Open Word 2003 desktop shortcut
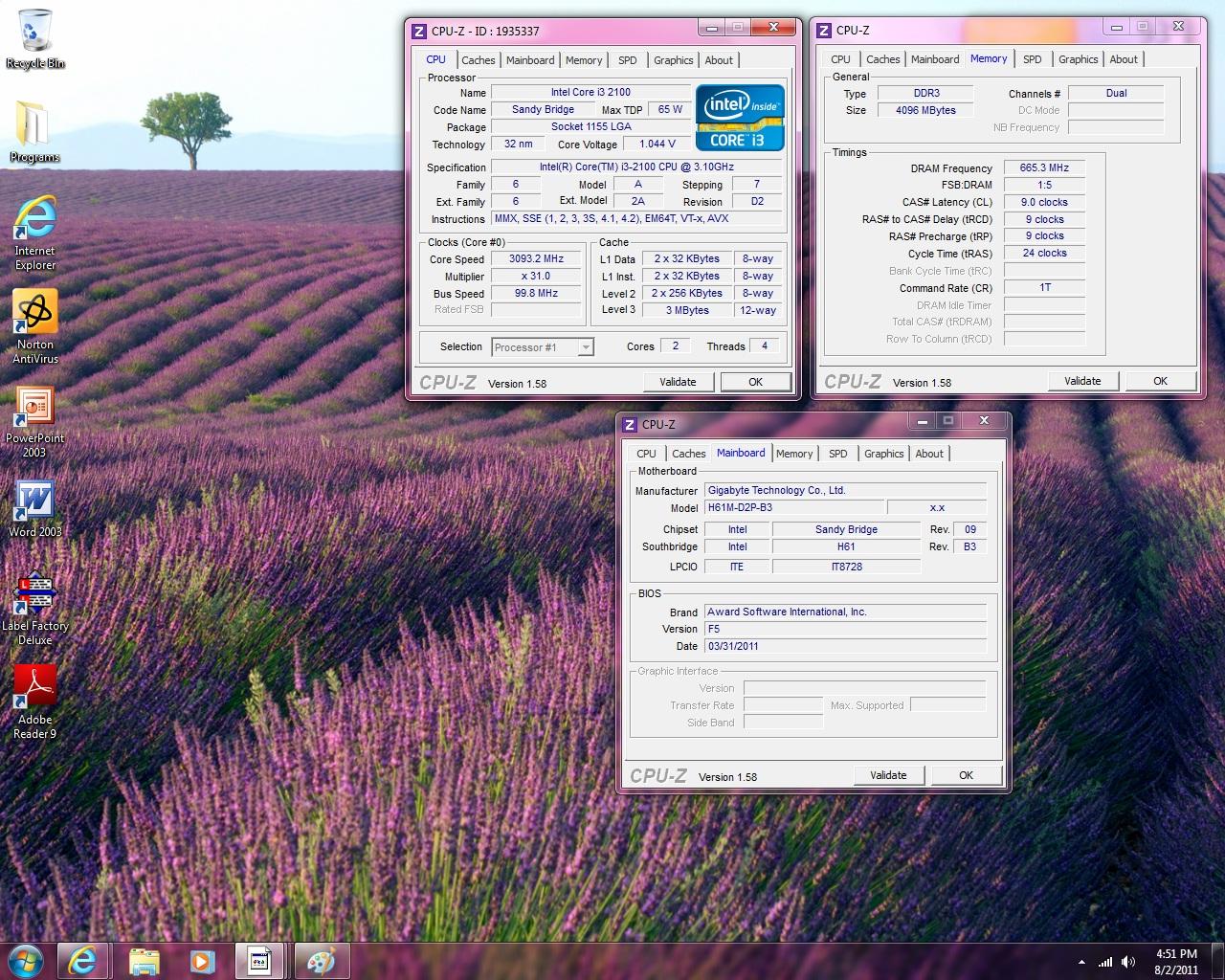This screenshot has width=1225, height=980. (x=35, y=508)
